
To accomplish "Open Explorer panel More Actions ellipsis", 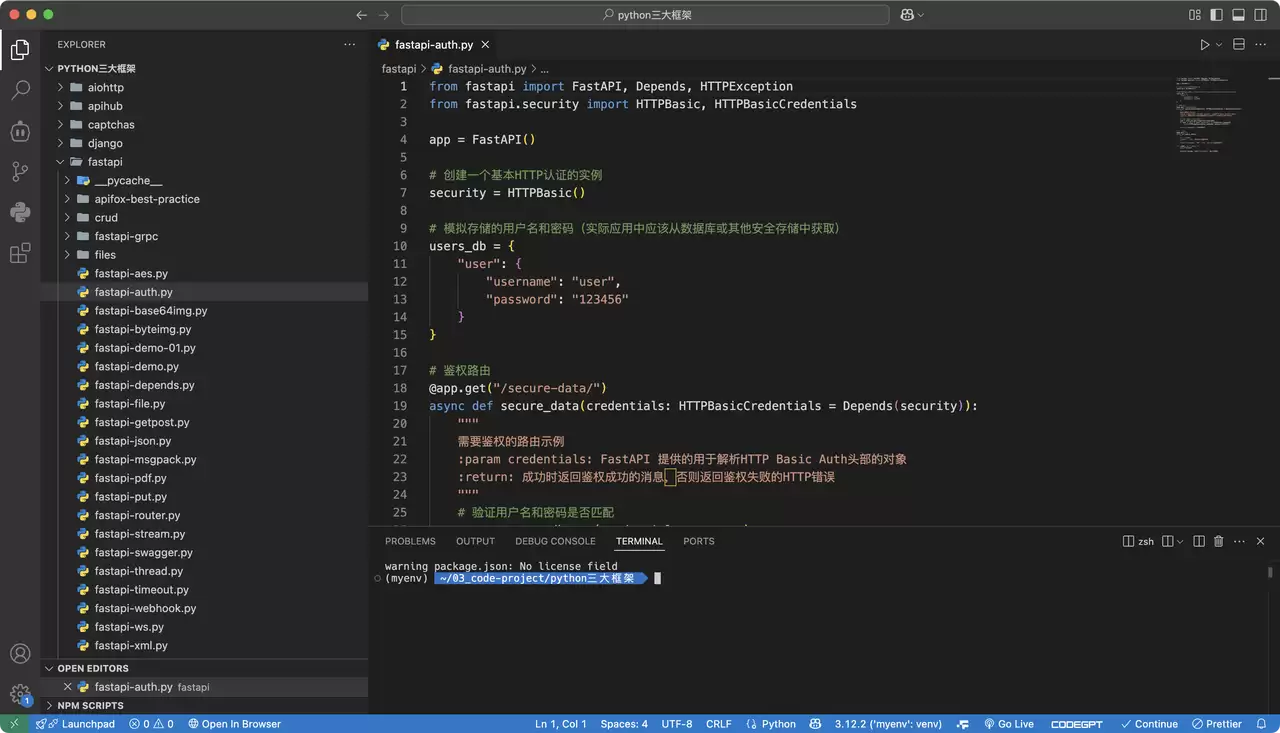I will 349,45.
